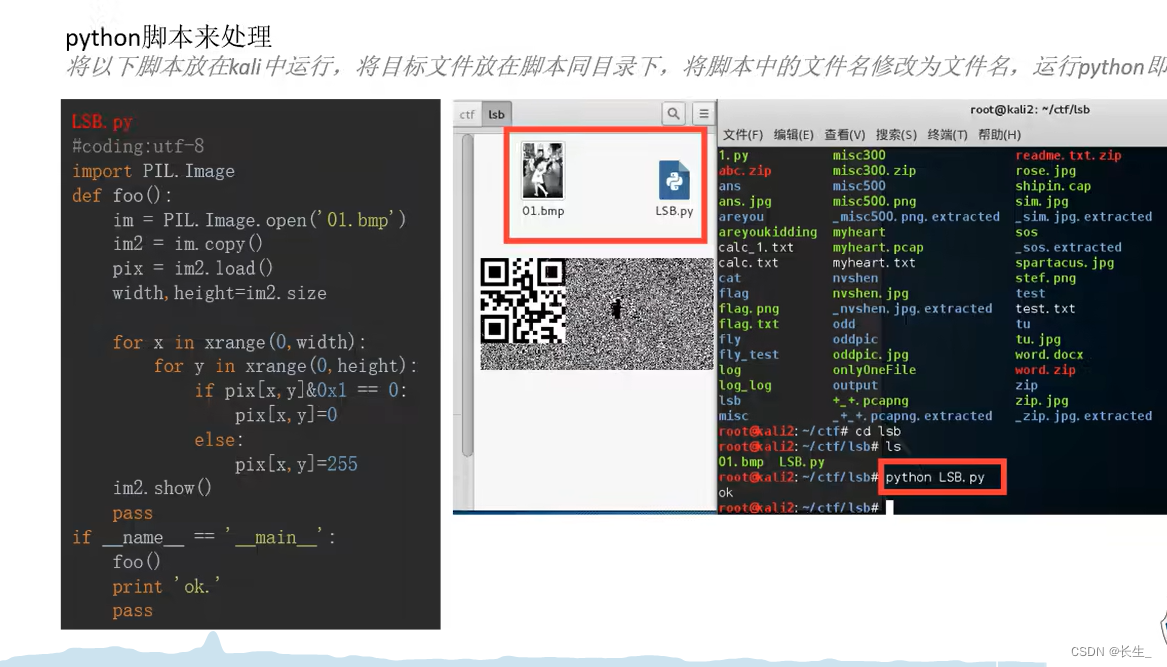The width and height of the screenshot is (1167, 667).
Task: Click 'myheart.pcap' in terminal listing
Action: (x=877, y=247)
